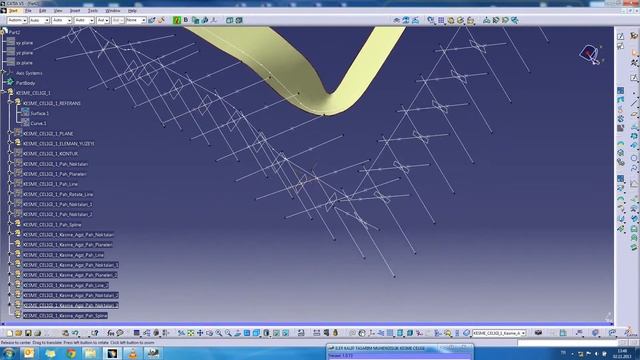
Task: Open the Edit menu
Action: (x=42, y=11)
